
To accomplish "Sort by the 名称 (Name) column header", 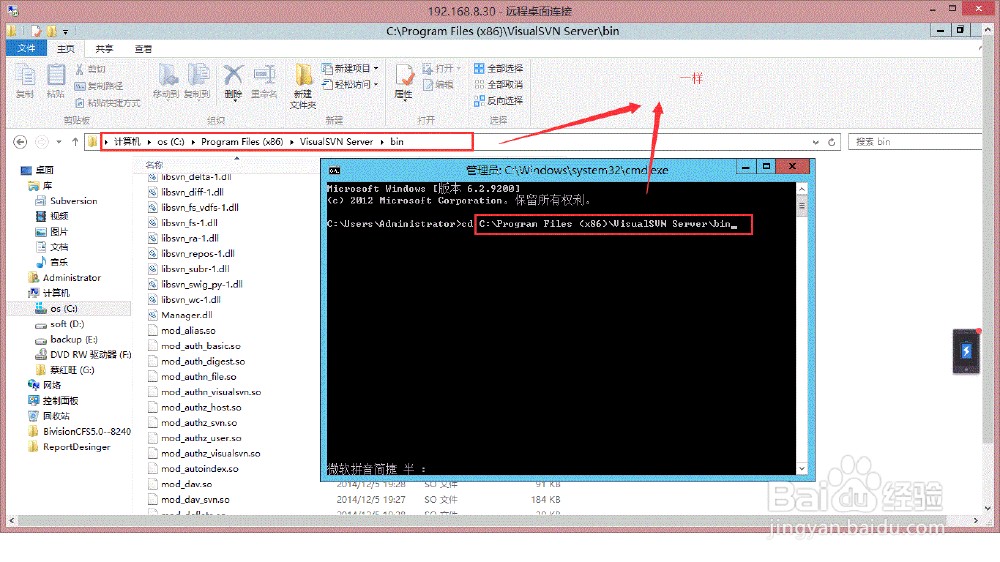I will click(x=154, y=165).
